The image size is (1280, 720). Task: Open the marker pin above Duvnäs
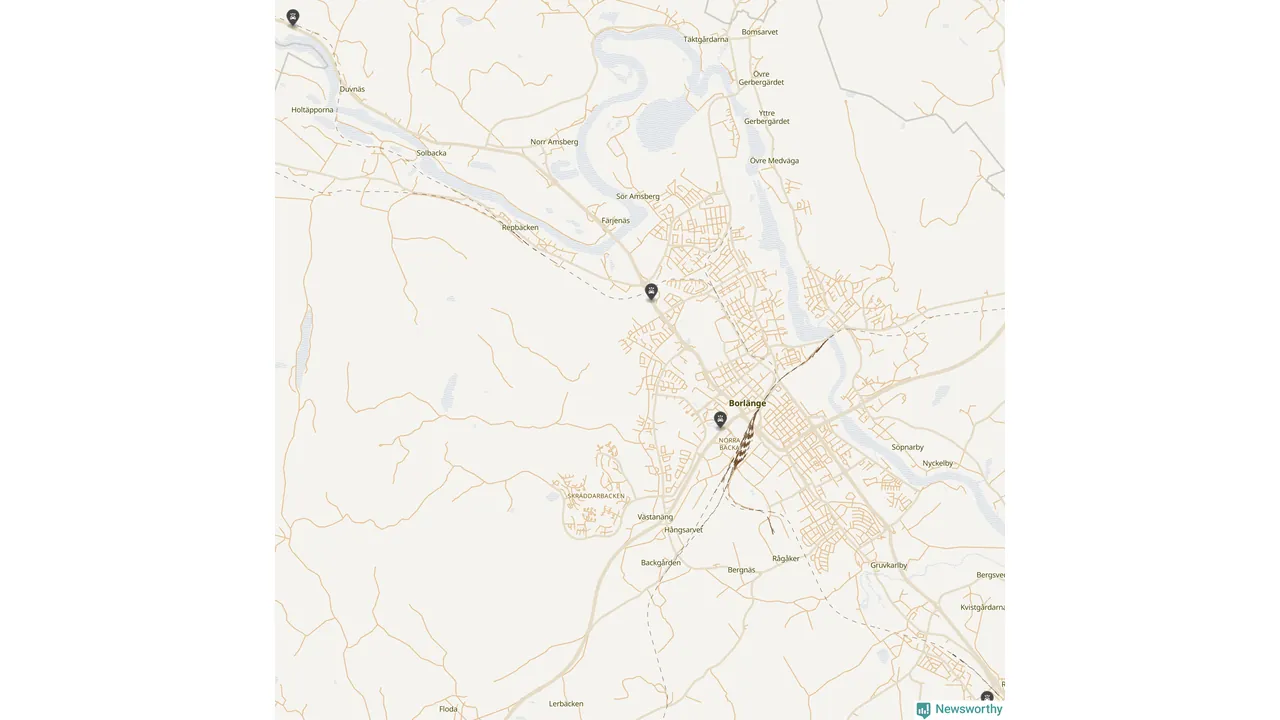pyautogui.click(x=292, y=17)
